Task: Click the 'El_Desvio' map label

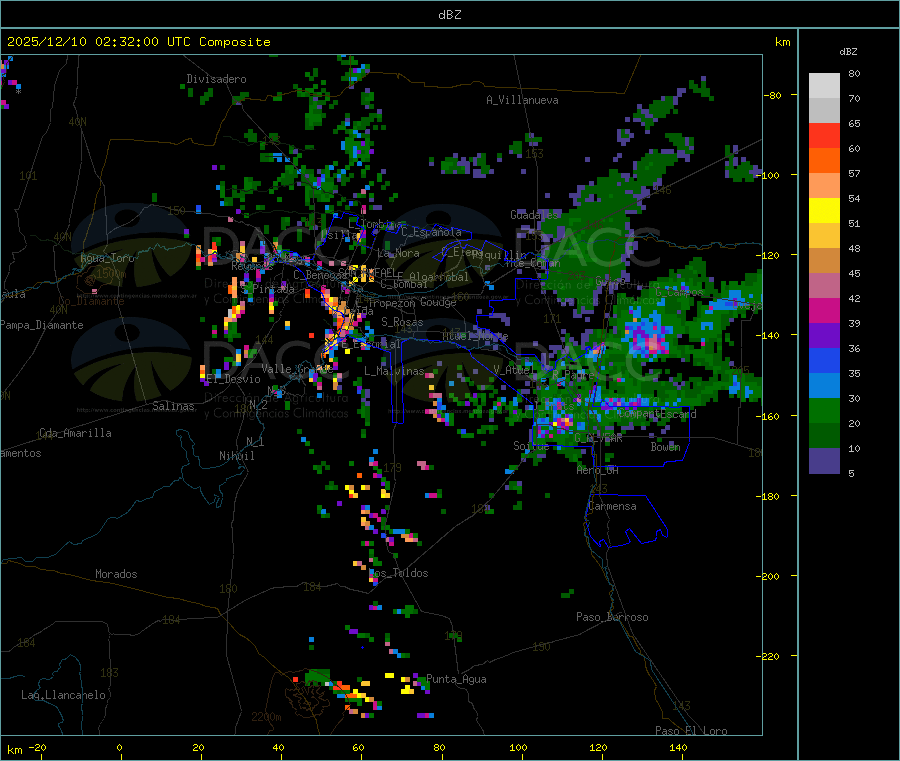Action: tap(234, 379)
